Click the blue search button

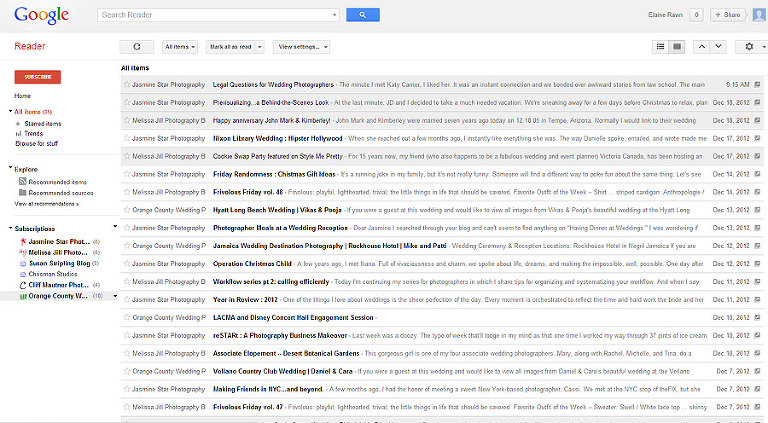[362, 15]
